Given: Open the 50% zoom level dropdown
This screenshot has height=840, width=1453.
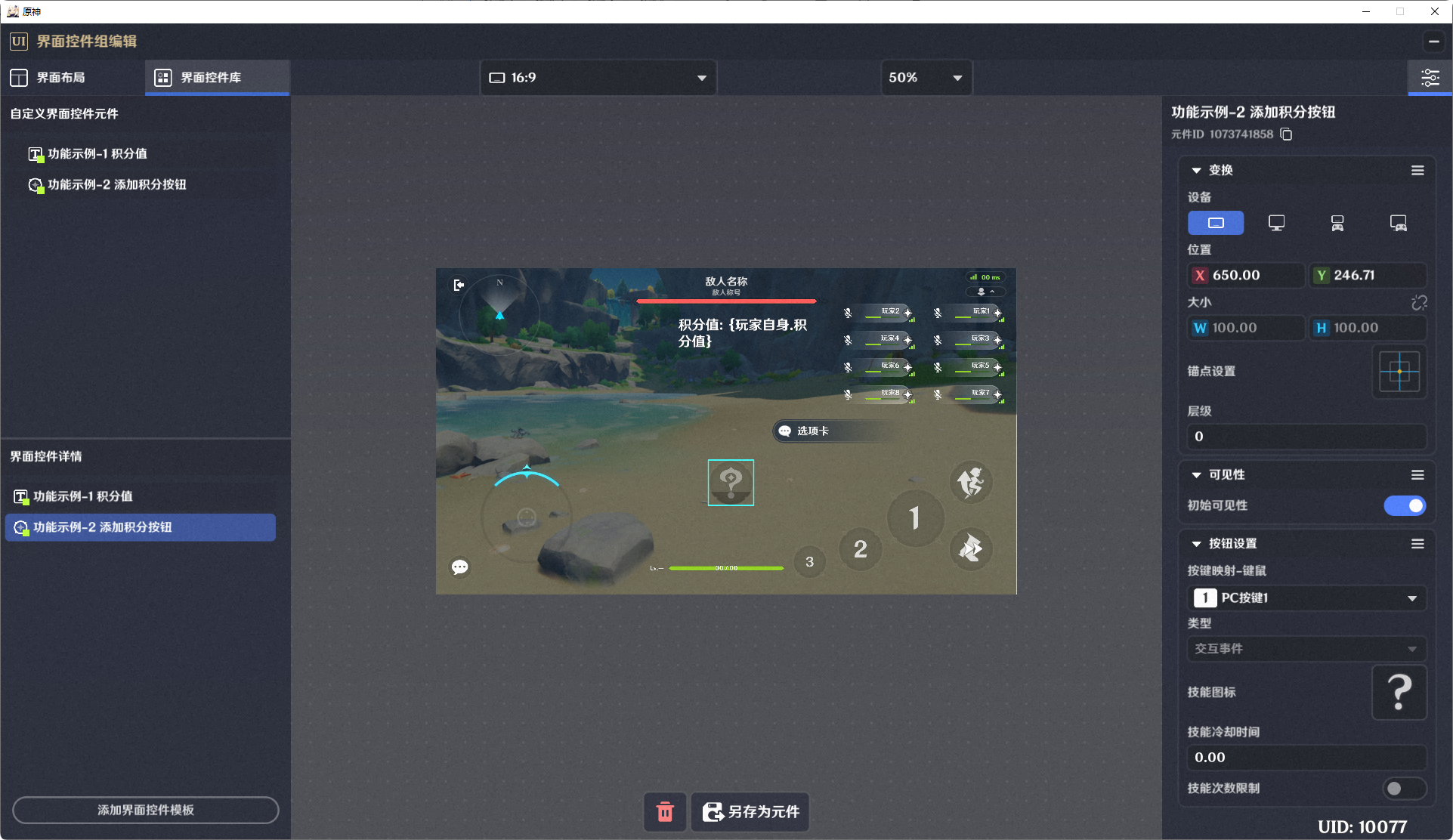Looking at the screenshot, I should (926, 78).
